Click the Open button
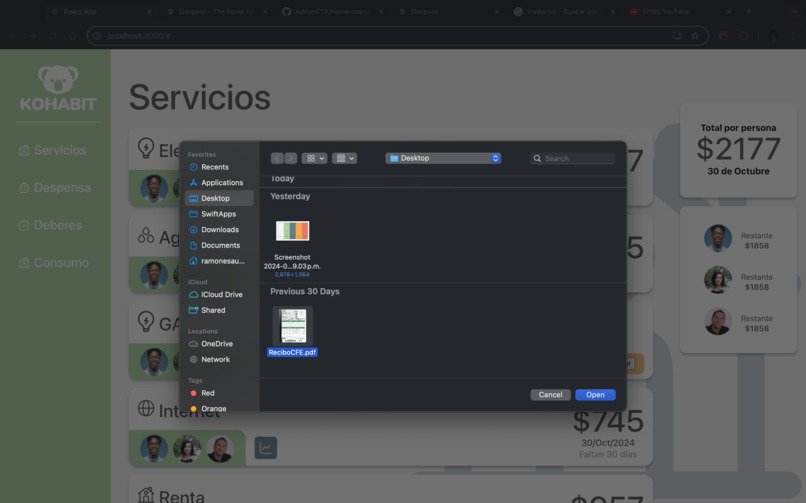806x503 pixels. click(595, 395)
